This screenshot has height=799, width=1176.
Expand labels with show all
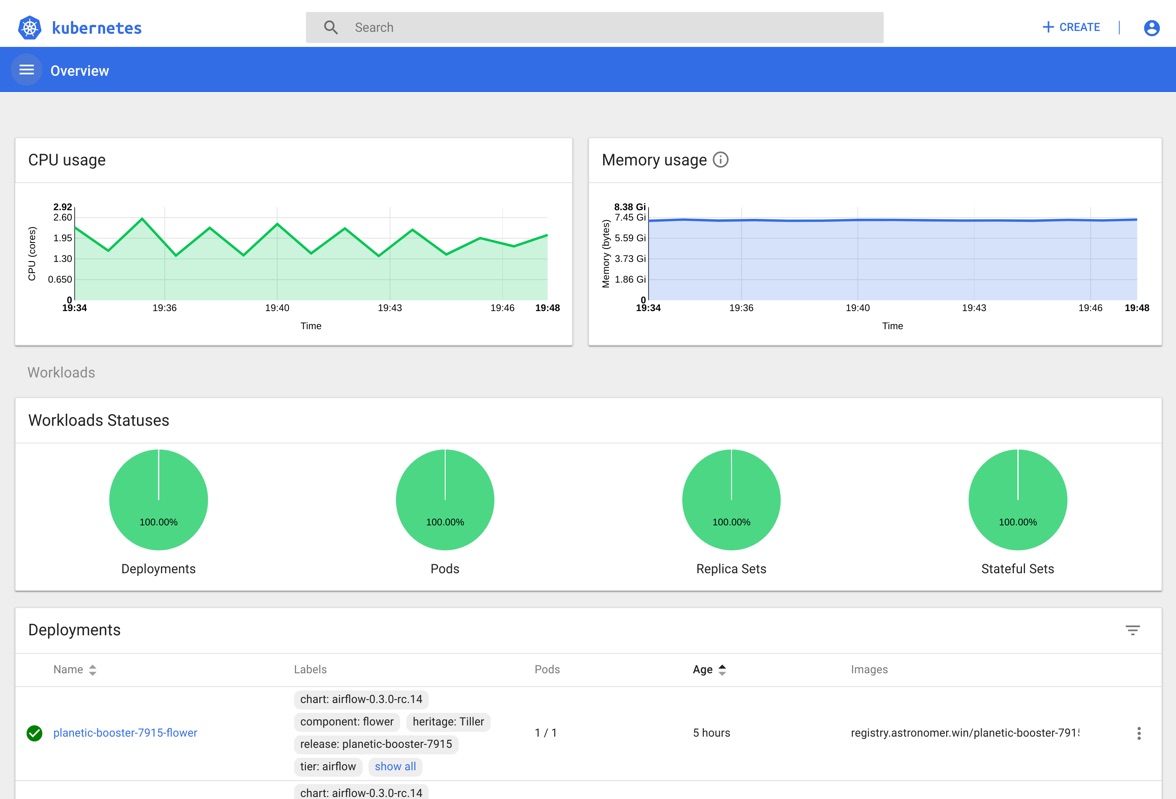click(395, 767)
